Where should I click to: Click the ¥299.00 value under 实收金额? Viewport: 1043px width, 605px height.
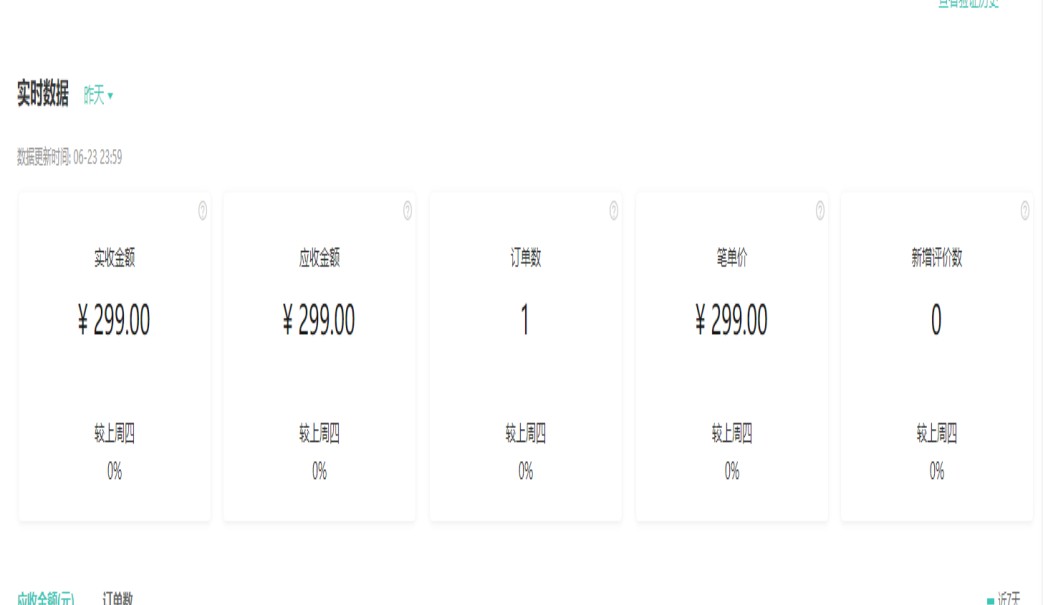[114, 321]
